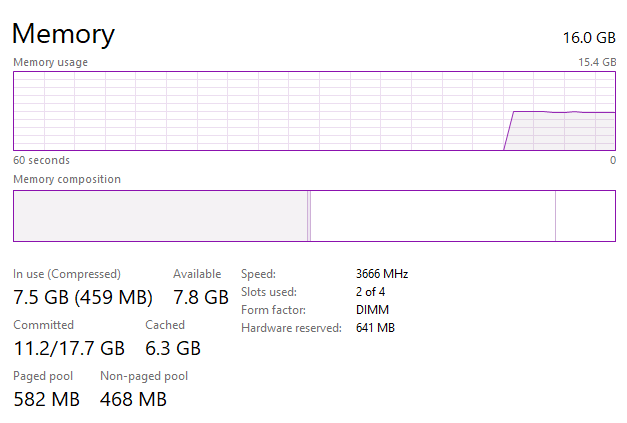
Task: Click the 468 MB Non-paged pool value
Action: point(133,399)
